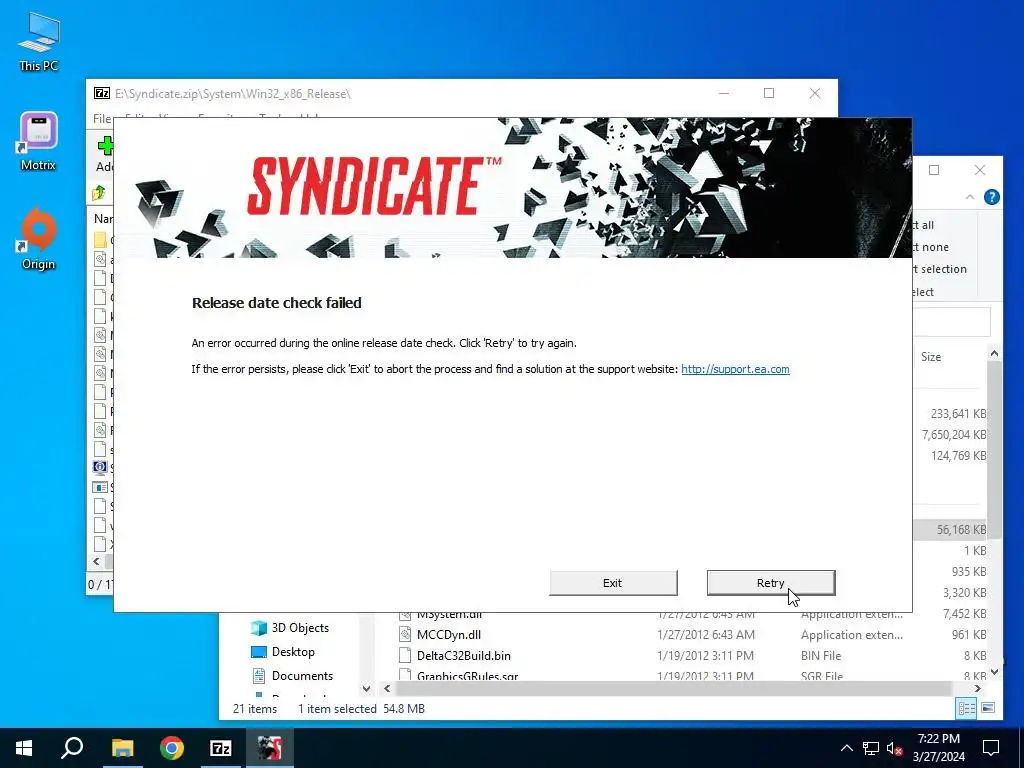Image resolution: width=1024 pixels, height=768 pixels.
Task: Launch Google Chrome from the taskbar
Action: (x=172, y=748)
